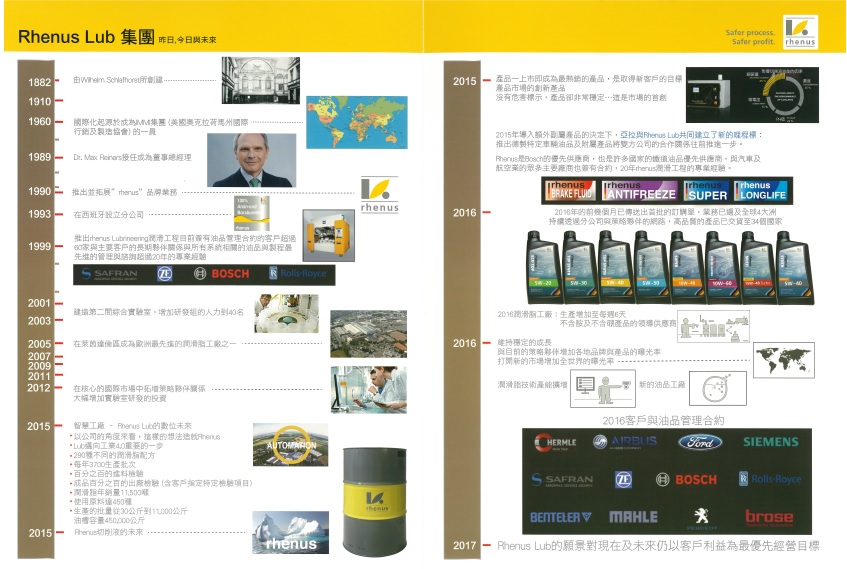847x569 pixels.
Task: Open the iceberg rhenus image
Action: [x=291, y=532]
